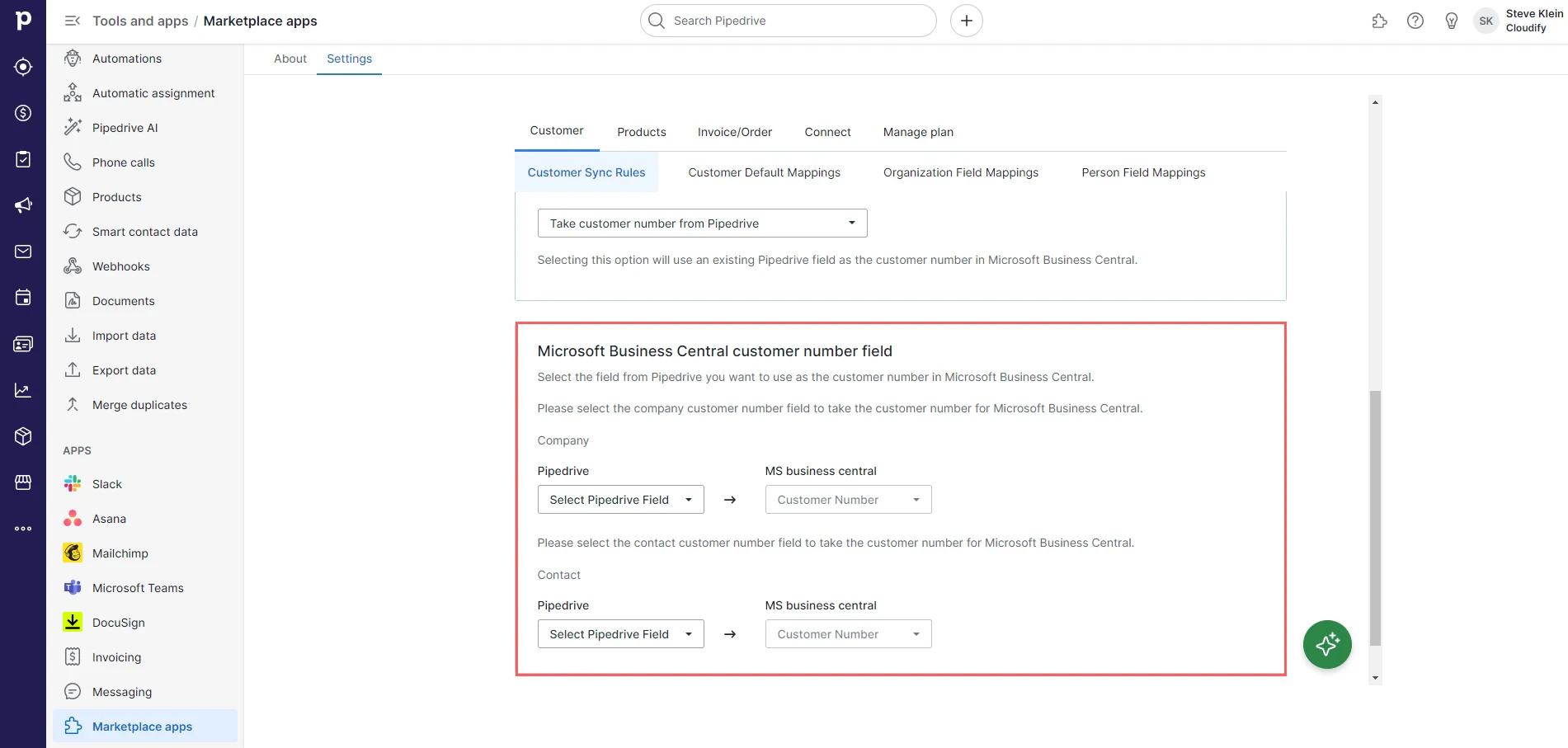Image resolution: width=1568 pixels, height=748 pixels.
Task: Click the Microsoft Teams app icon
Action: 73,588
